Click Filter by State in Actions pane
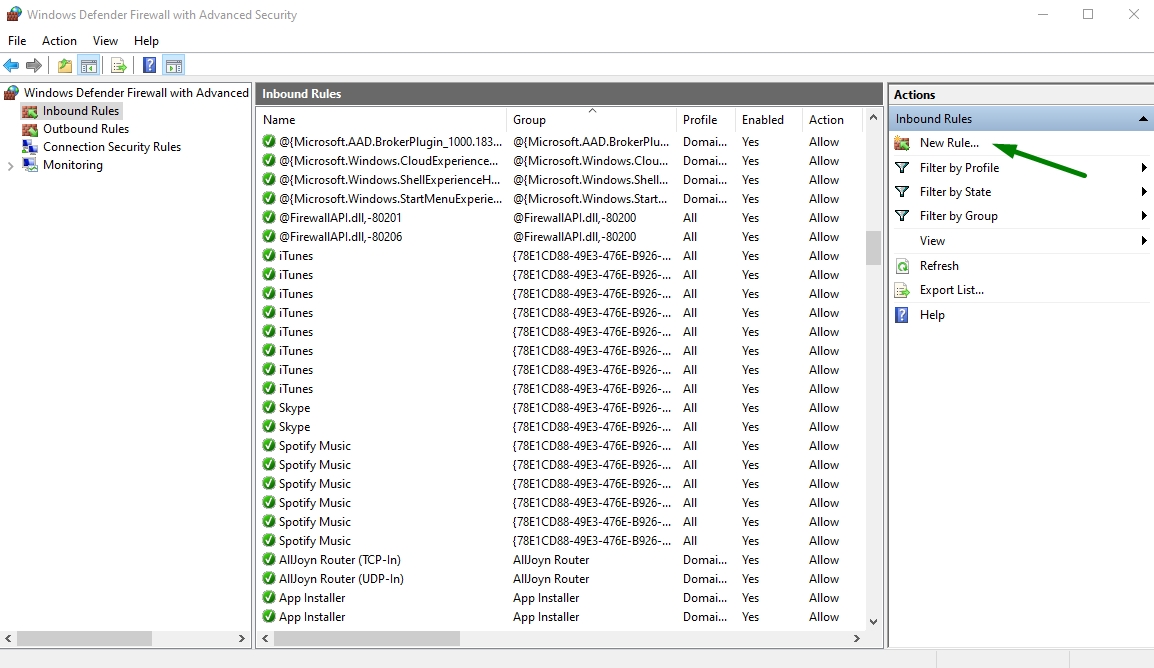Image resolution: width=1154 pixels, height=668 pixels. point(955,192)
